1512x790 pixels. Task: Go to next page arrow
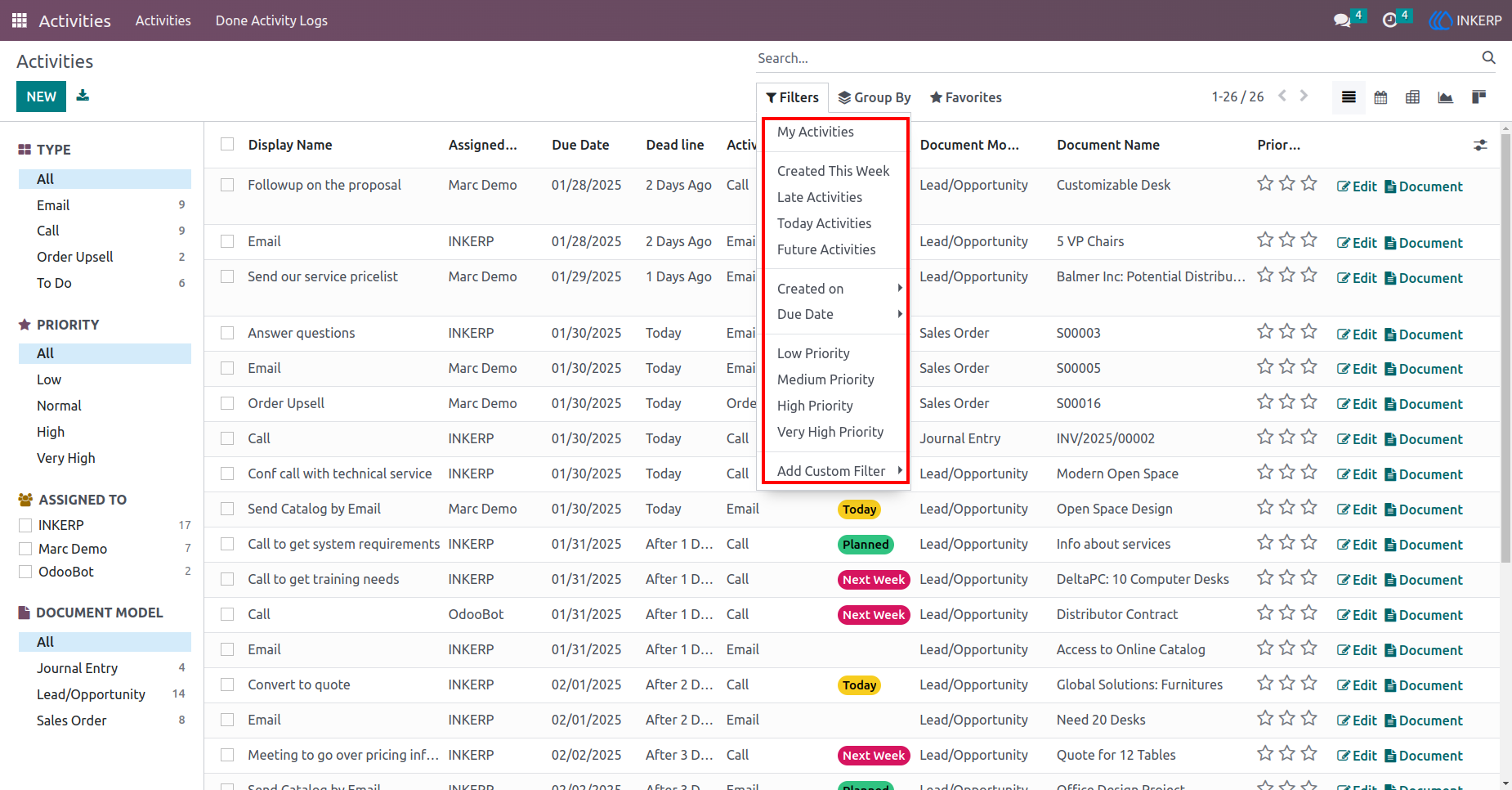[1304, 96]
